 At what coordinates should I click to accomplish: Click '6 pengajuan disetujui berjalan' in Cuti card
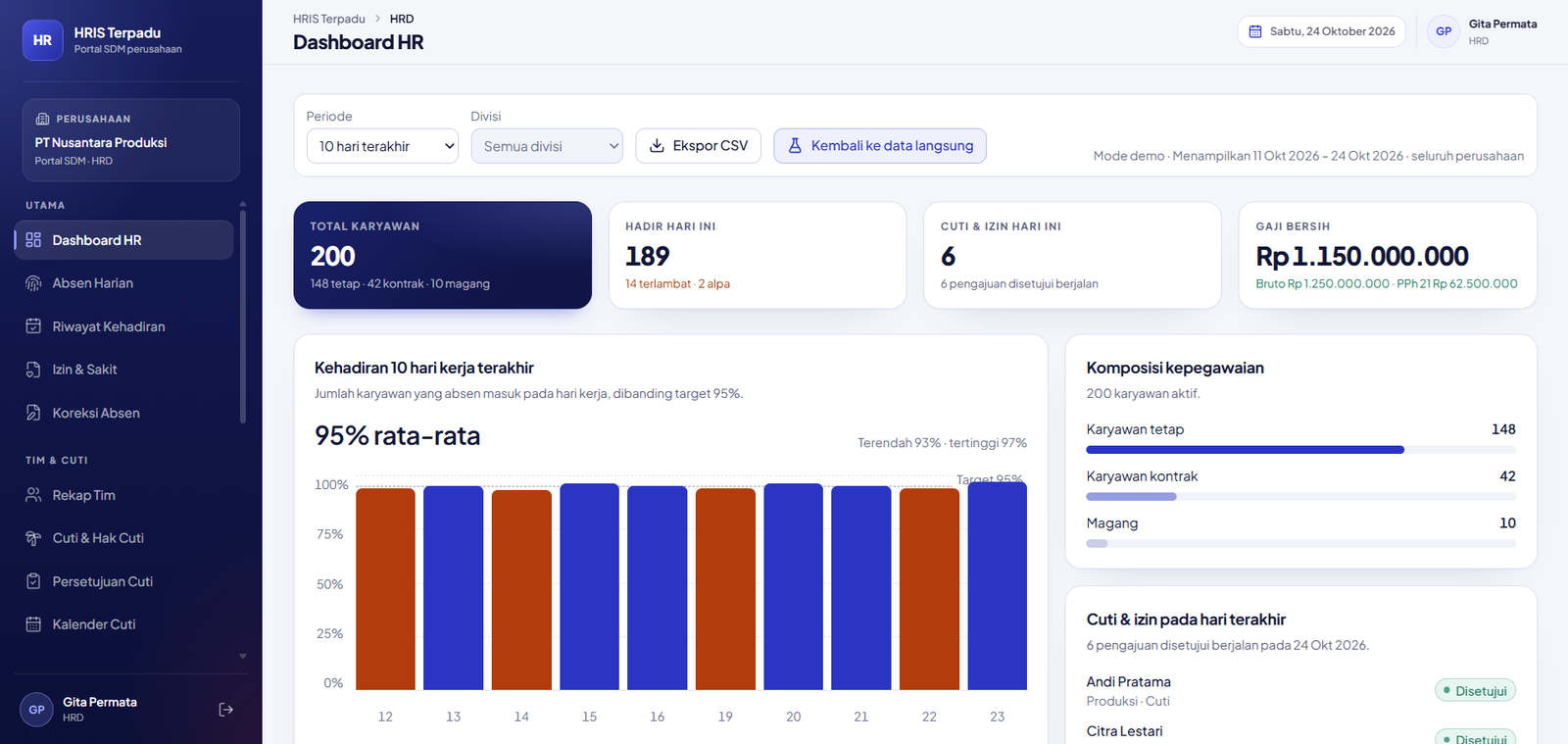click(x=1019, y=284)
